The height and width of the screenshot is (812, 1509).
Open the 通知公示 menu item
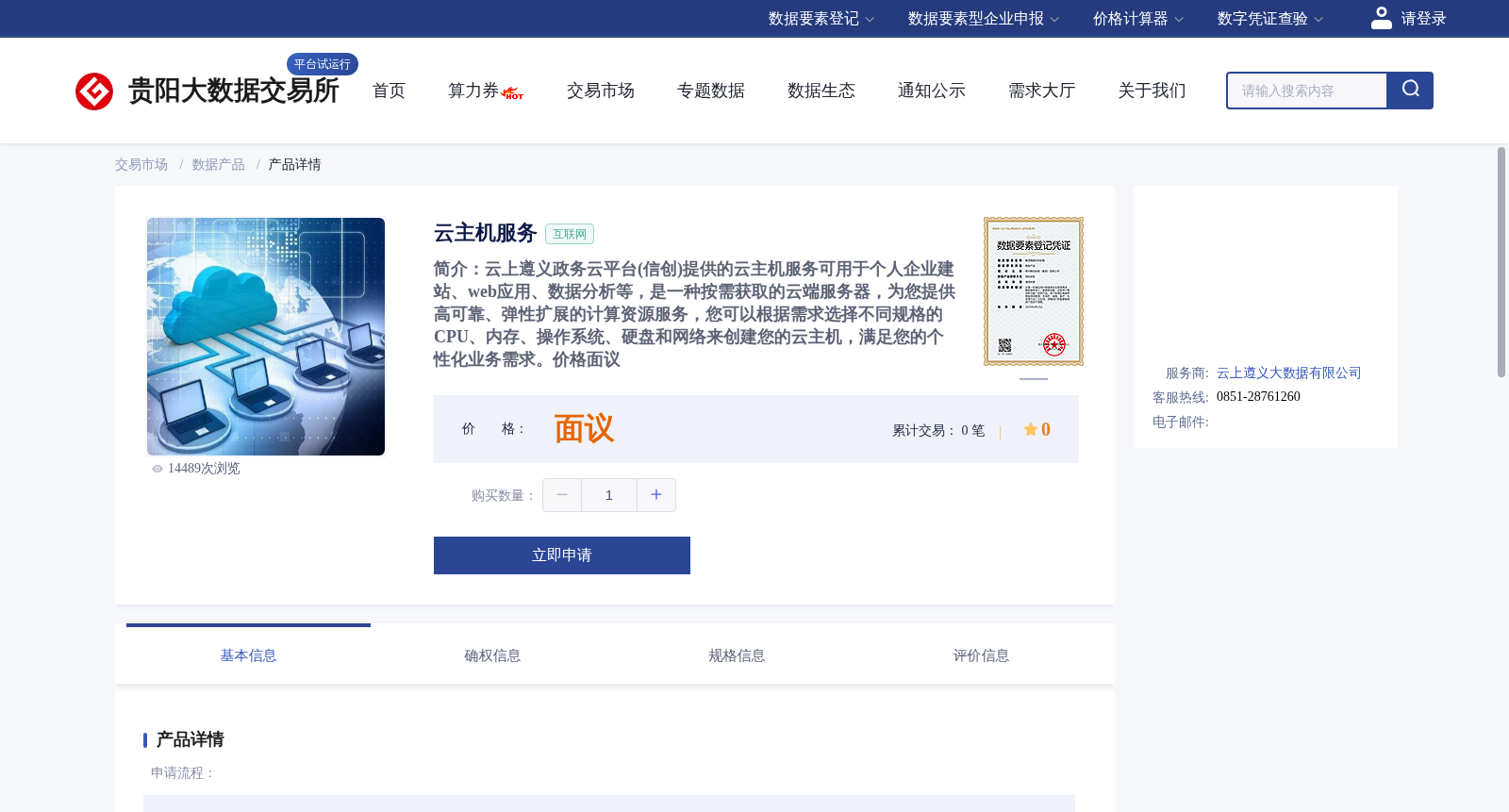932,91
